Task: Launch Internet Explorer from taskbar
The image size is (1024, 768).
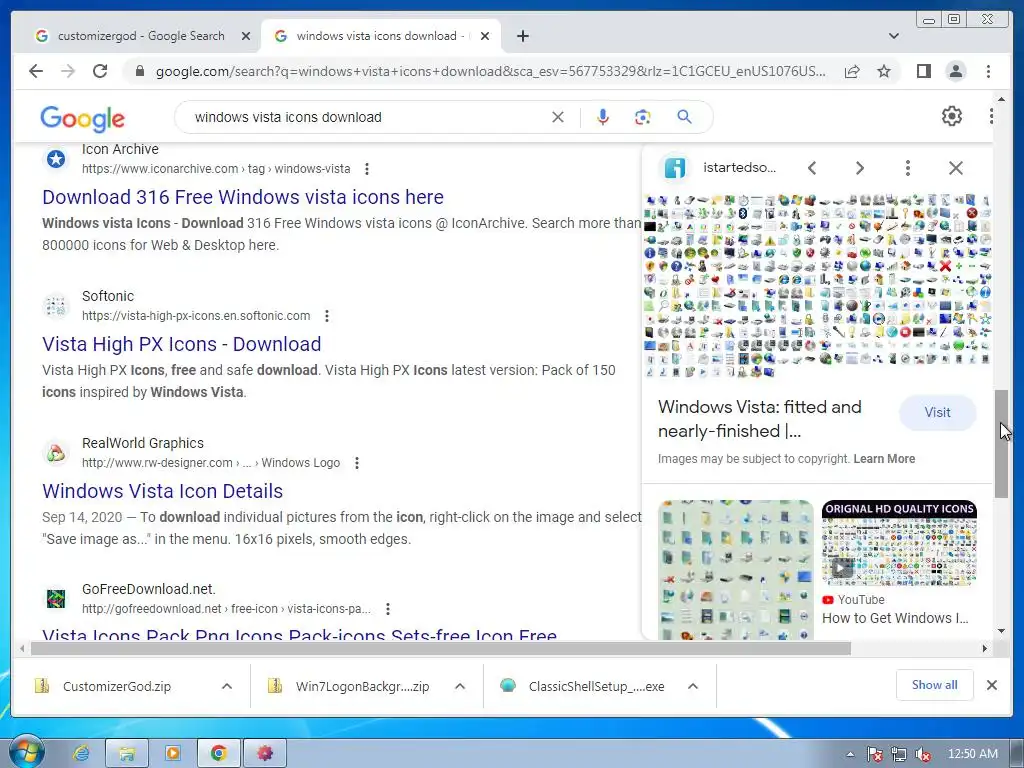Action: 80,754
